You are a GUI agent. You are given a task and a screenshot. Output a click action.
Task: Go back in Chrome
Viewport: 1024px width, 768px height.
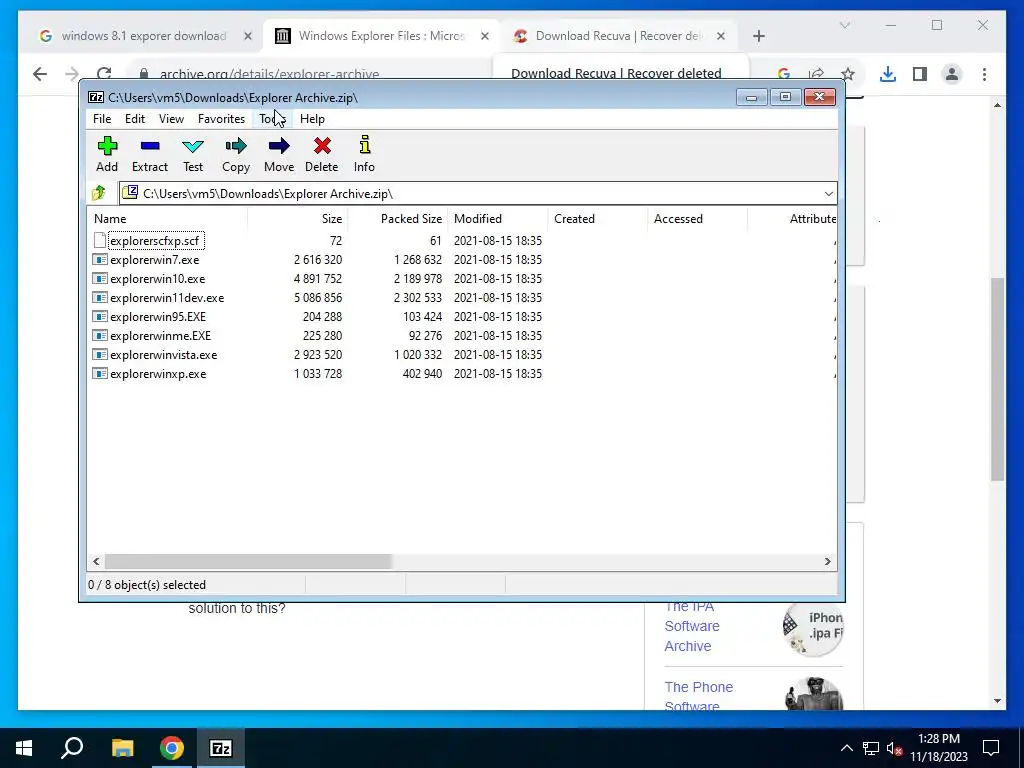[x=40, y=74]
